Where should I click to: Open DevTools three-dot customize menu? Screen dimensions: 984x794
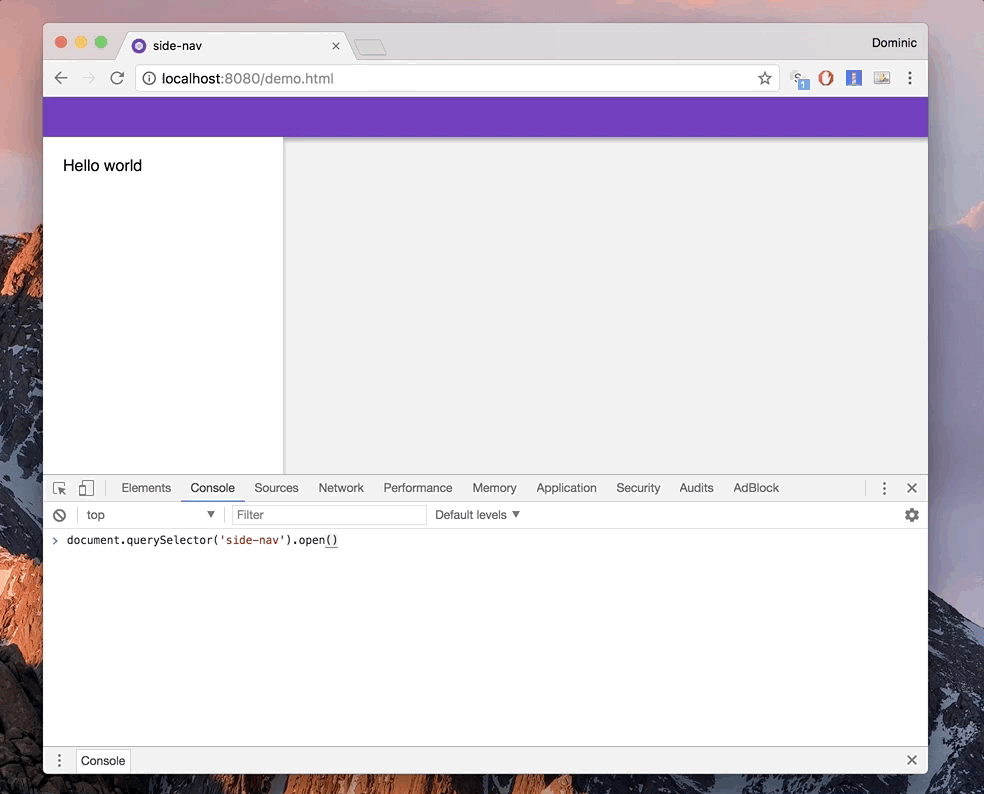click(x=884, y=488)
